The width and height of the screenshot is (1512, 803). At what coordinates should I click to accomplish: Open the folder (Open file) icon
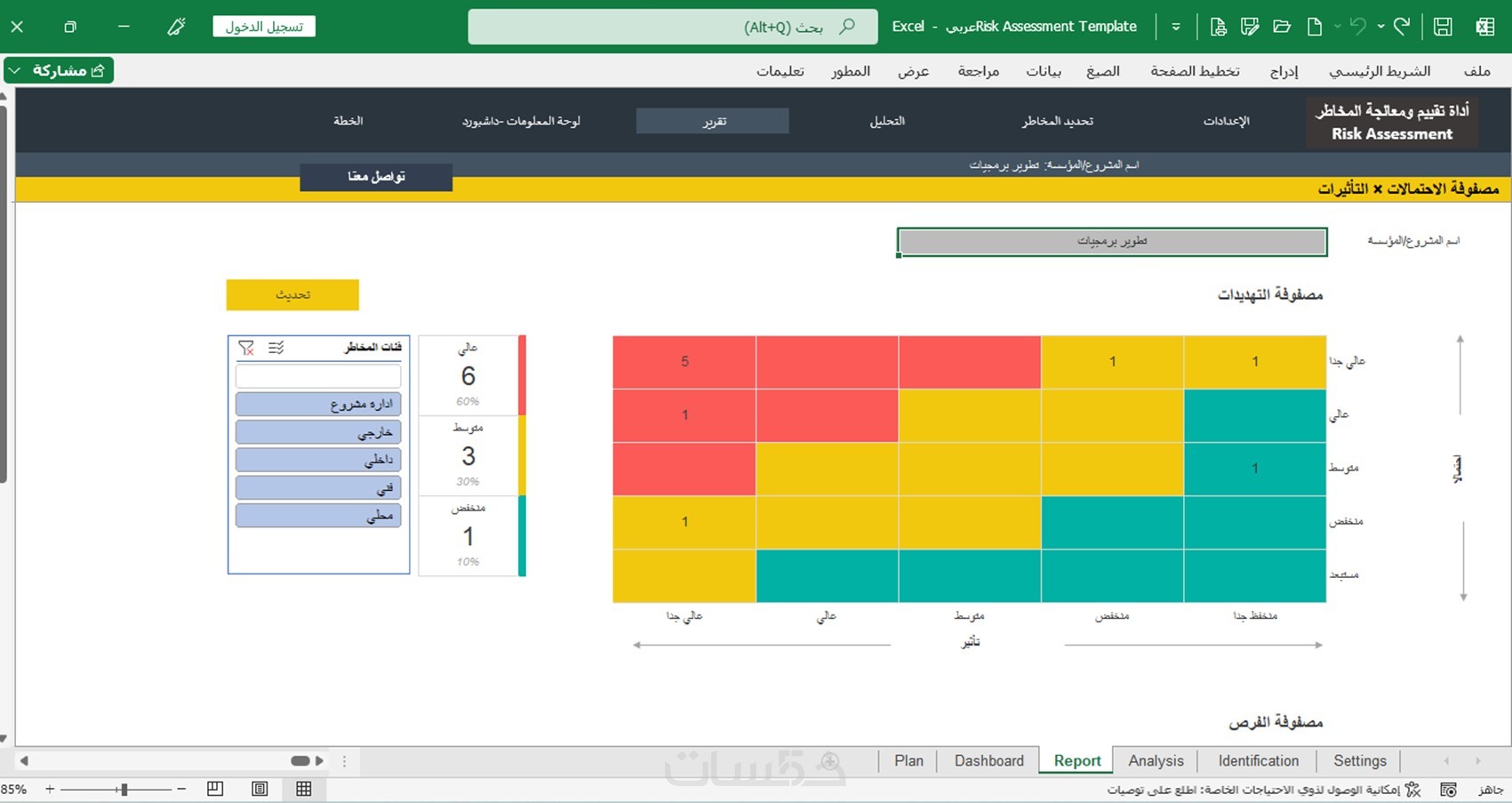pos(1282,27)
